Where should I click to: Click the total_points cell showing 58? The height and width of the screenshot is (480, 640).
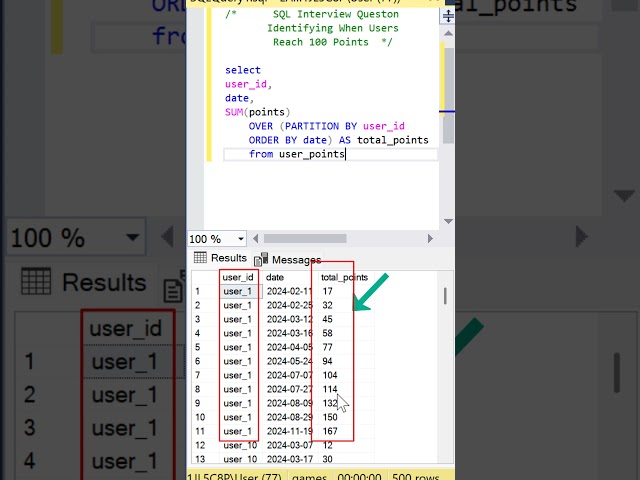(327, 333)
